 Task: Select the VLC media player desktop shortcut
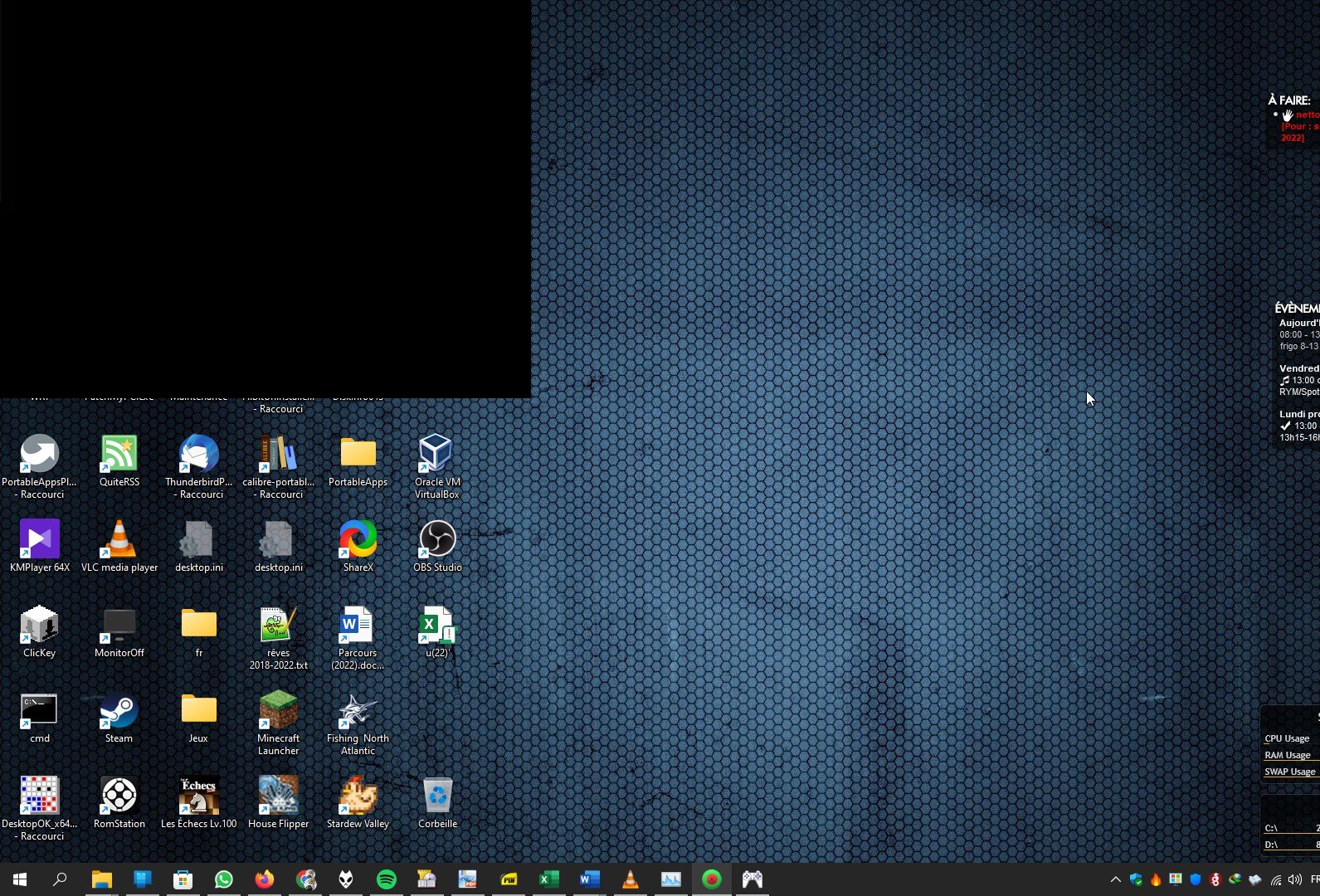(x=119, y=540)
